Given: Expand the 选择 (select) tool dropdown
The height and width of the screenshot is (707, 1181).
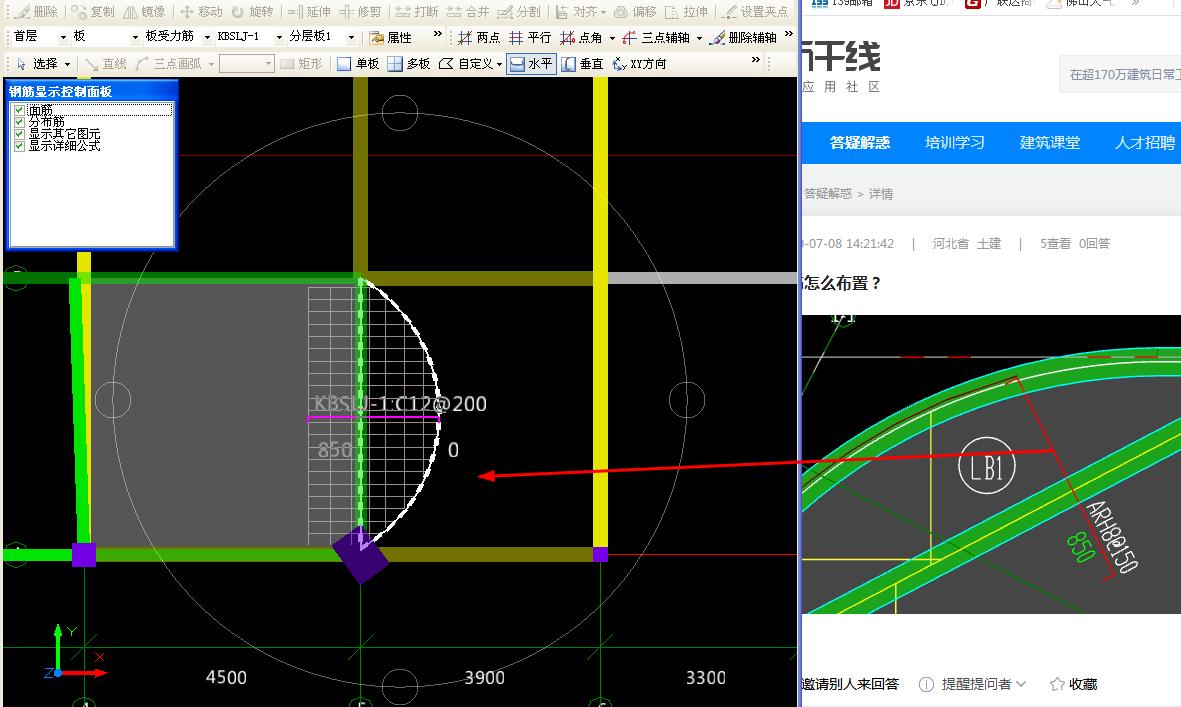Looking at the screenshot, I should [x=67, y=65].
